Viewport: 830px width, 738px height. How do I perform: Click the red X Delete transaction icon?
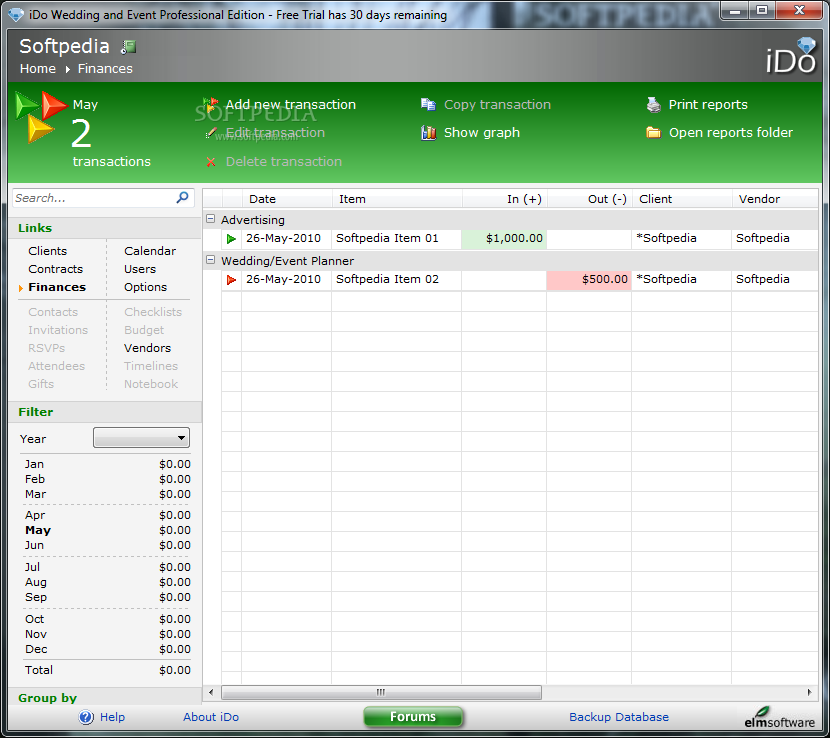(x=211, y=162)
